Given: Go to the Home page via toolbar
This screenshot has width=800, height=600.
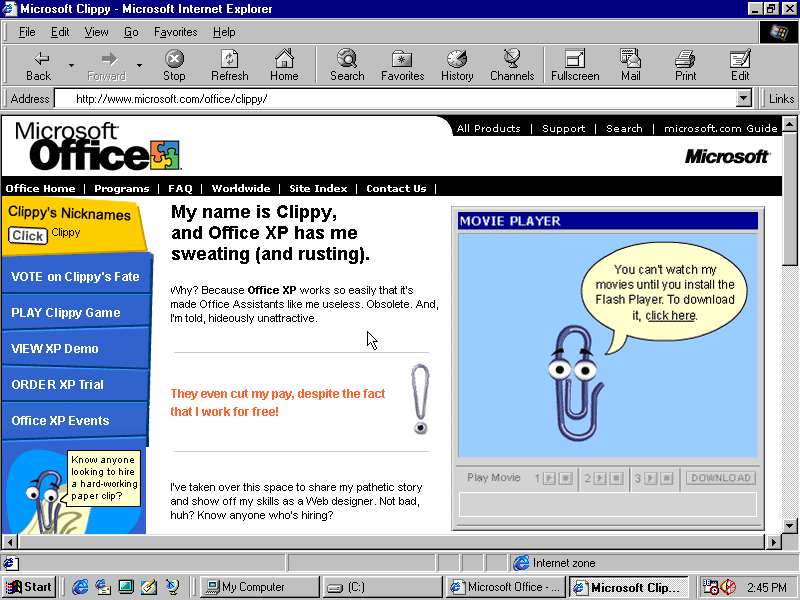Looking at the screenshot, I should [284, 66].
